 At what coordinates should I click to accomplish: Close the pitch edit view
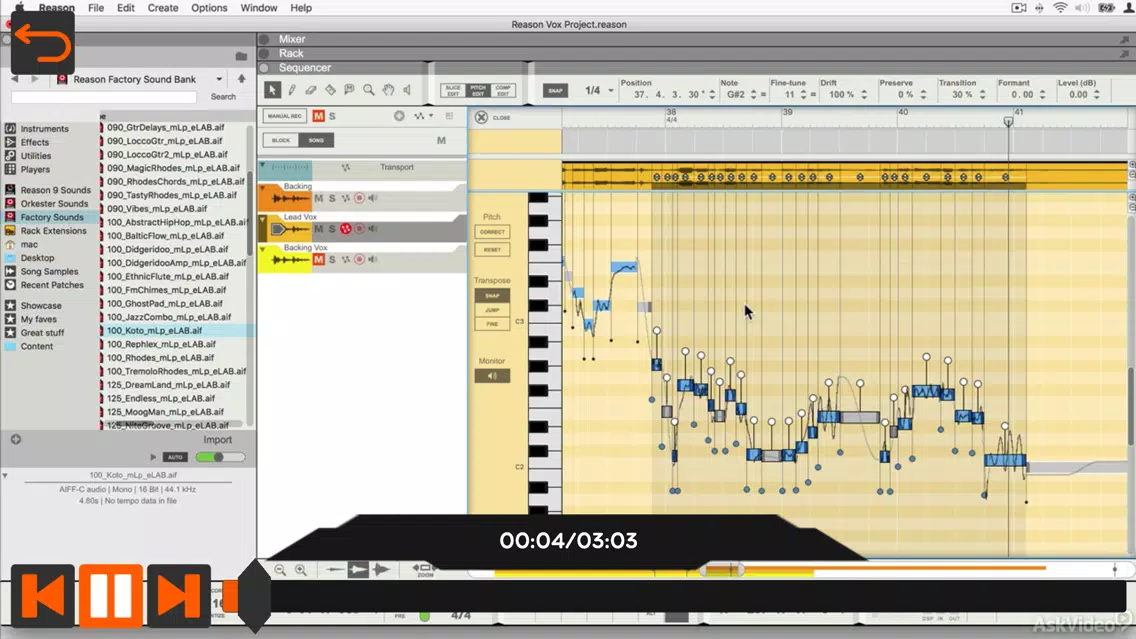coord(481,117)
